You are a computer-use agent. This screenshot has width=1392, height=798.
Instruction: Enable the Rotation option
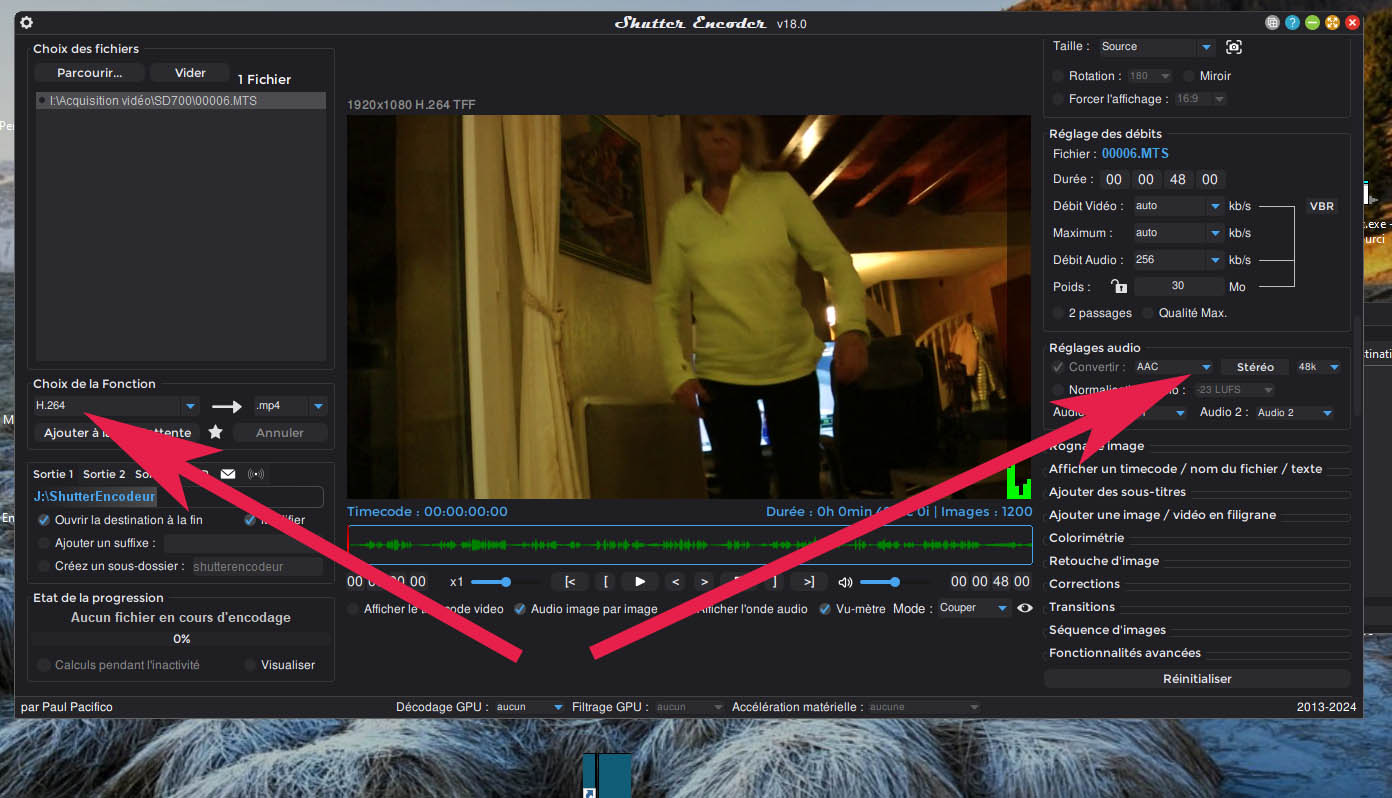coord(1058,76)
